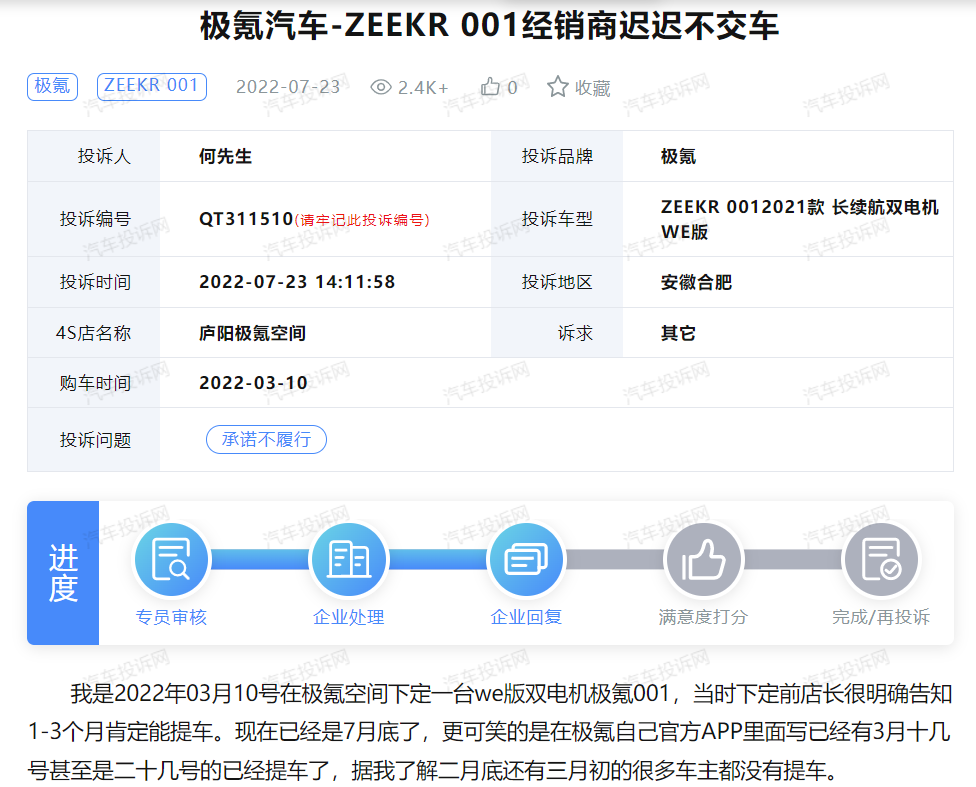The height and width of the screenshot is (787, 976).
Task: Click the like count 0
Action: pos(512,88)
